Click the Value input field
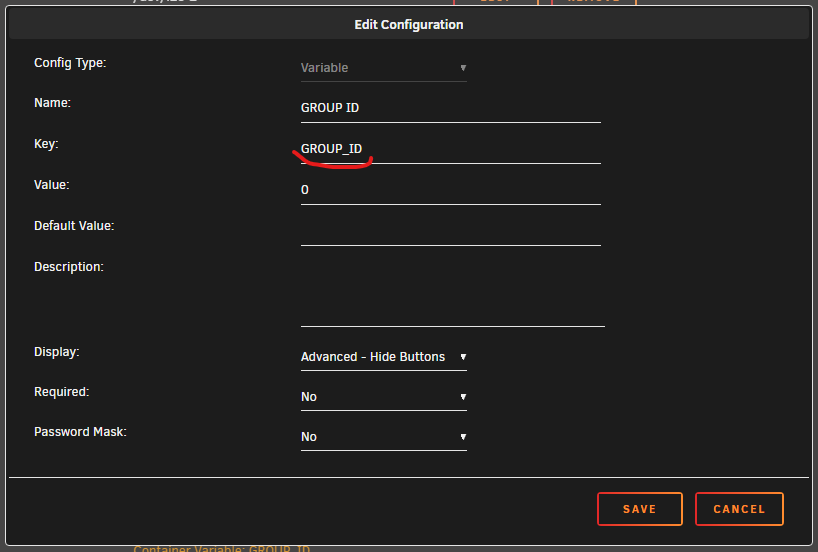The image size is (818, 552). [x=451, y=190]
